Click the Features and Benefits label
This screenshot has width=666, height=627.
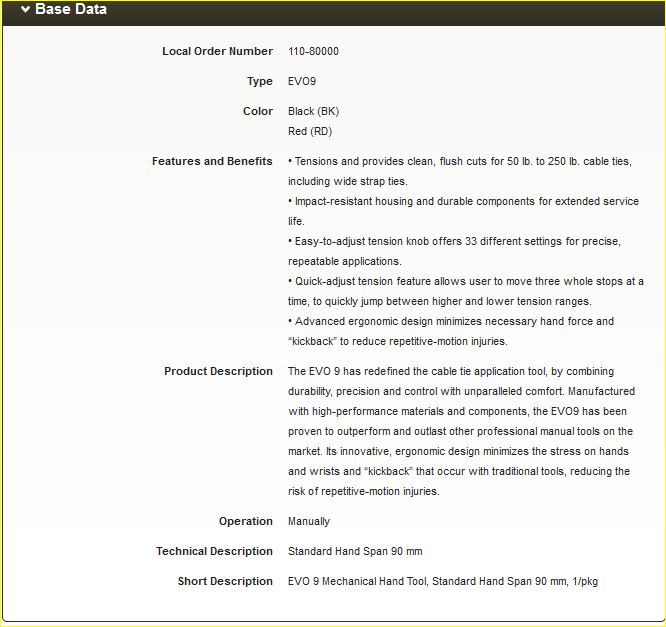[x=212, y=161]
